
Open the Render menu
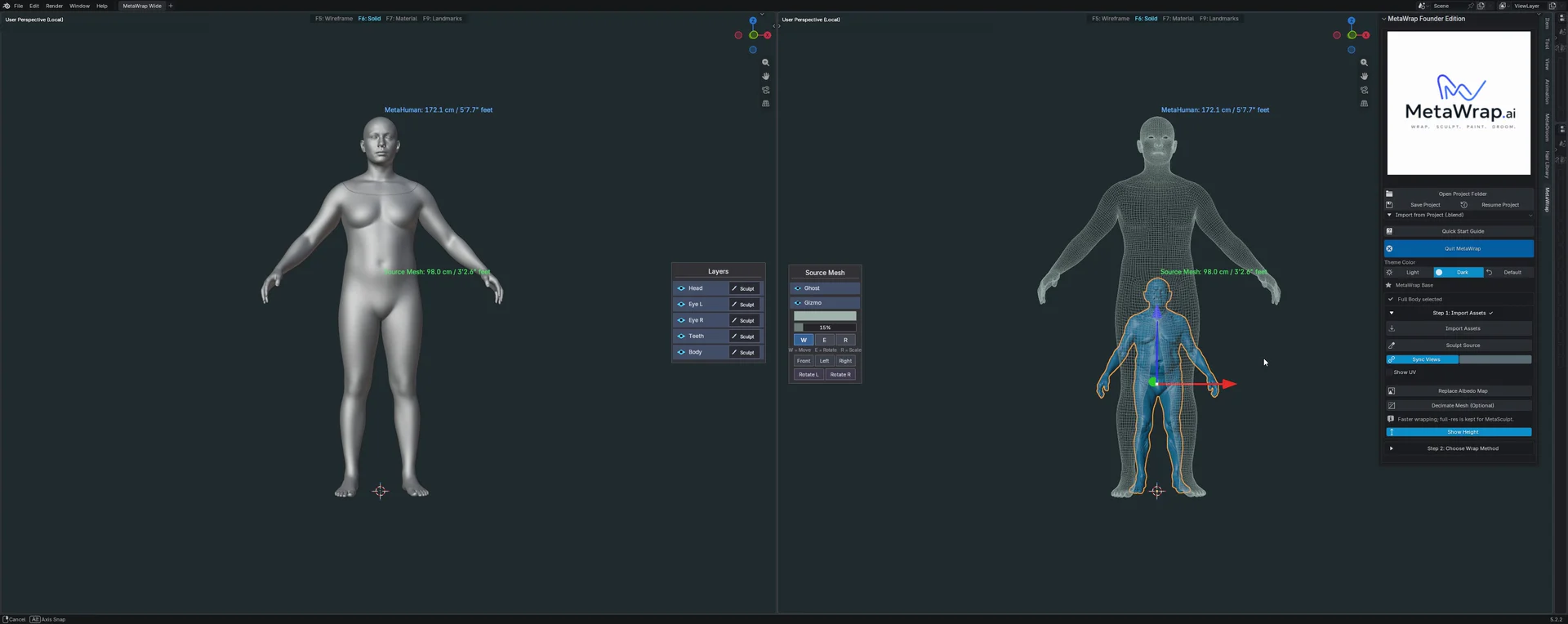point(54,6)
